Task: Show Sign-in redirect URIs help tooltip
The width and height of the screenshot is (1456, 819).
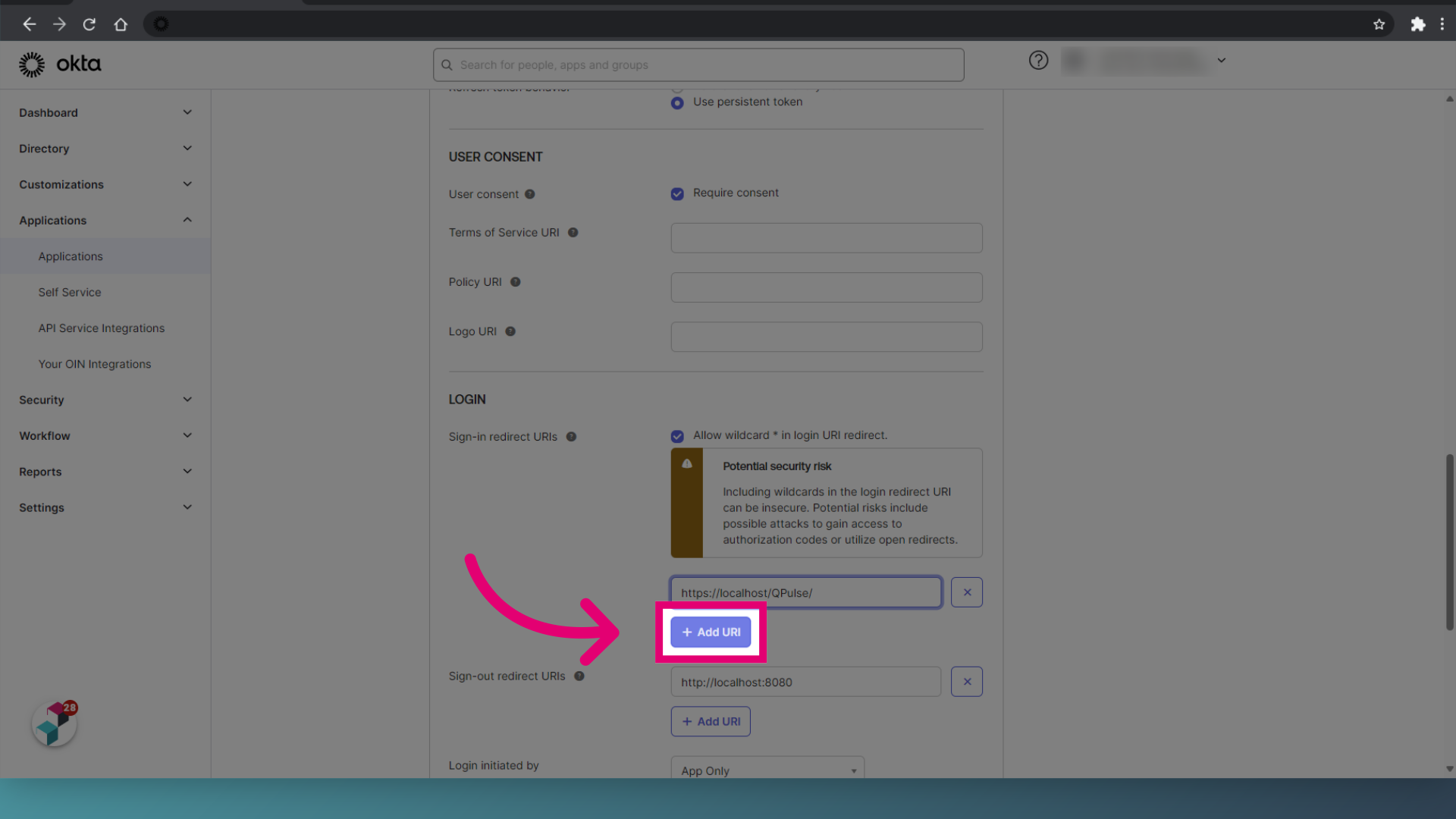Action: 572,437
